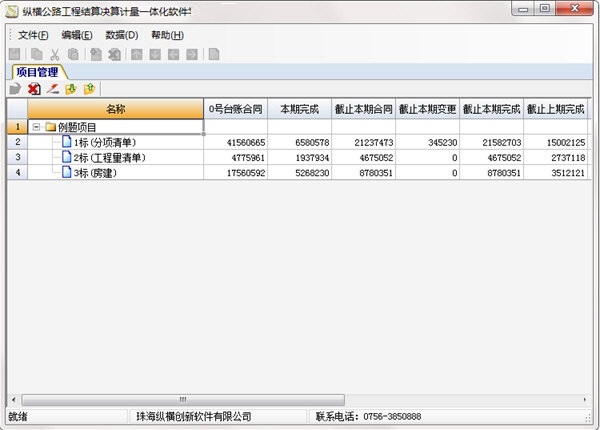The height and width of the screenshot is (430, 600).
Task: Select the 1标(分项清单) tree item
Action: click(x=104, y=142)
